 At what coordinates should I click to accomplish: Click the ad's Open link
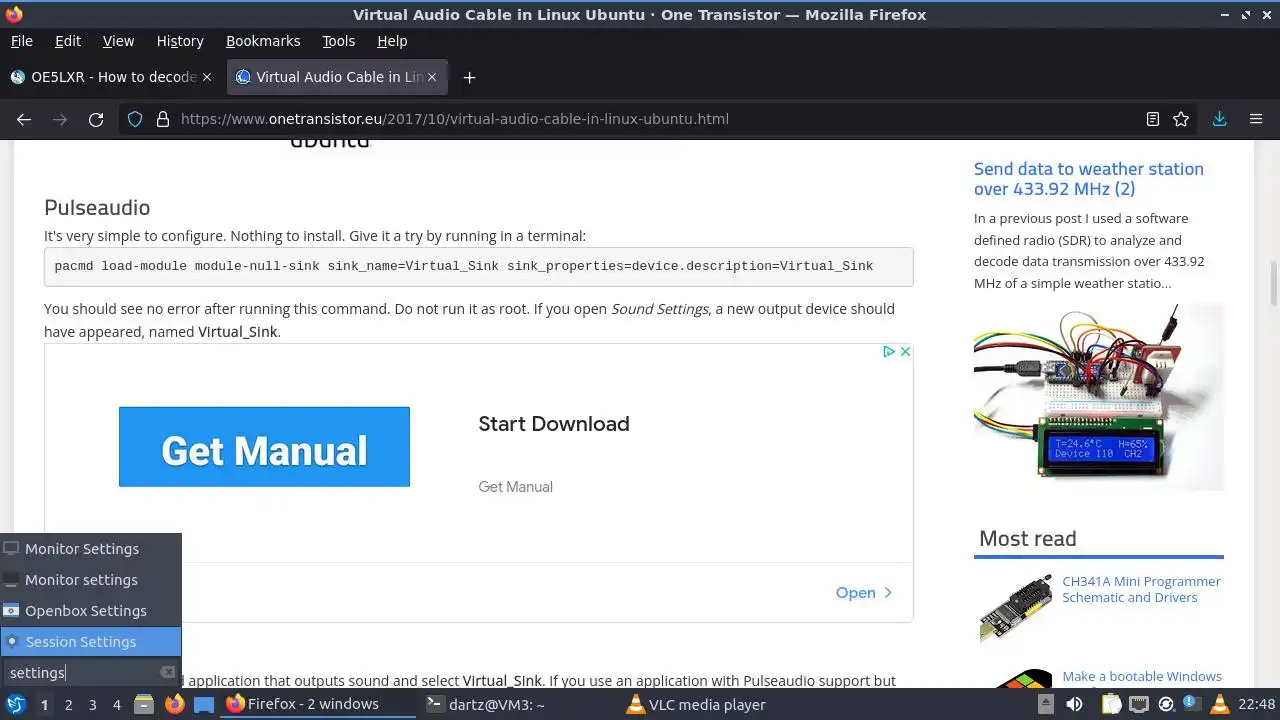coord(864,593)
